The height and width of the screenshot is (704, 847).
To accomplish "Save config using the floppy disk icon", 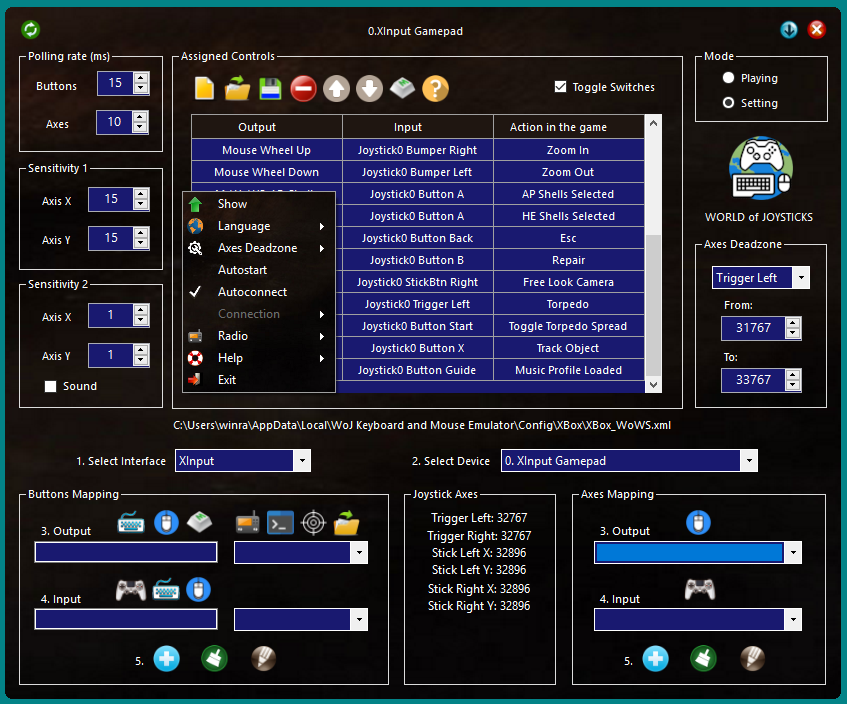I will (269, 89).
